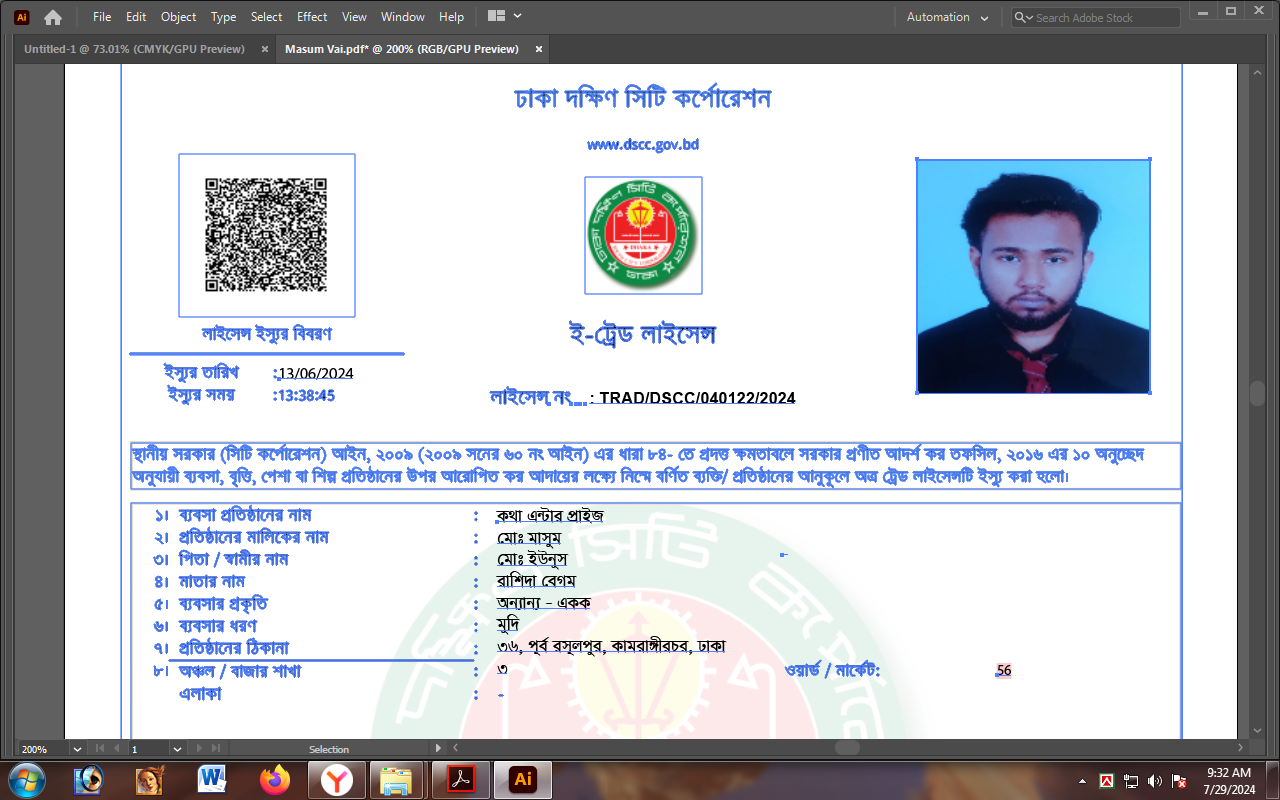The height and width of the screenshot is (800, 1280).
Task: Open the status bar options arrow
Action: coord(438,748)
